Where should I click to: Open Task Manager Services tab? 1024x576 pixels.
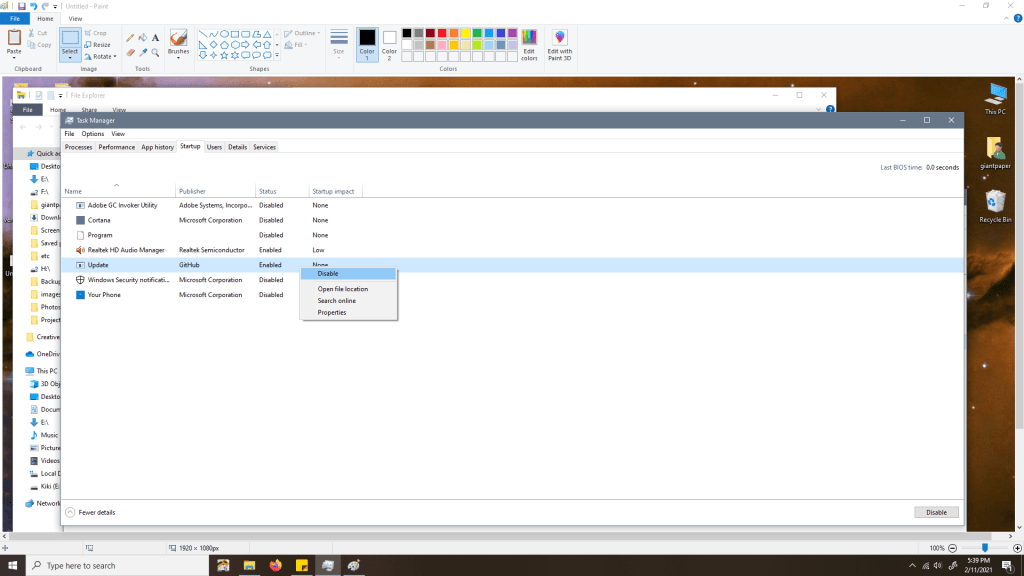tap(264, 147)
